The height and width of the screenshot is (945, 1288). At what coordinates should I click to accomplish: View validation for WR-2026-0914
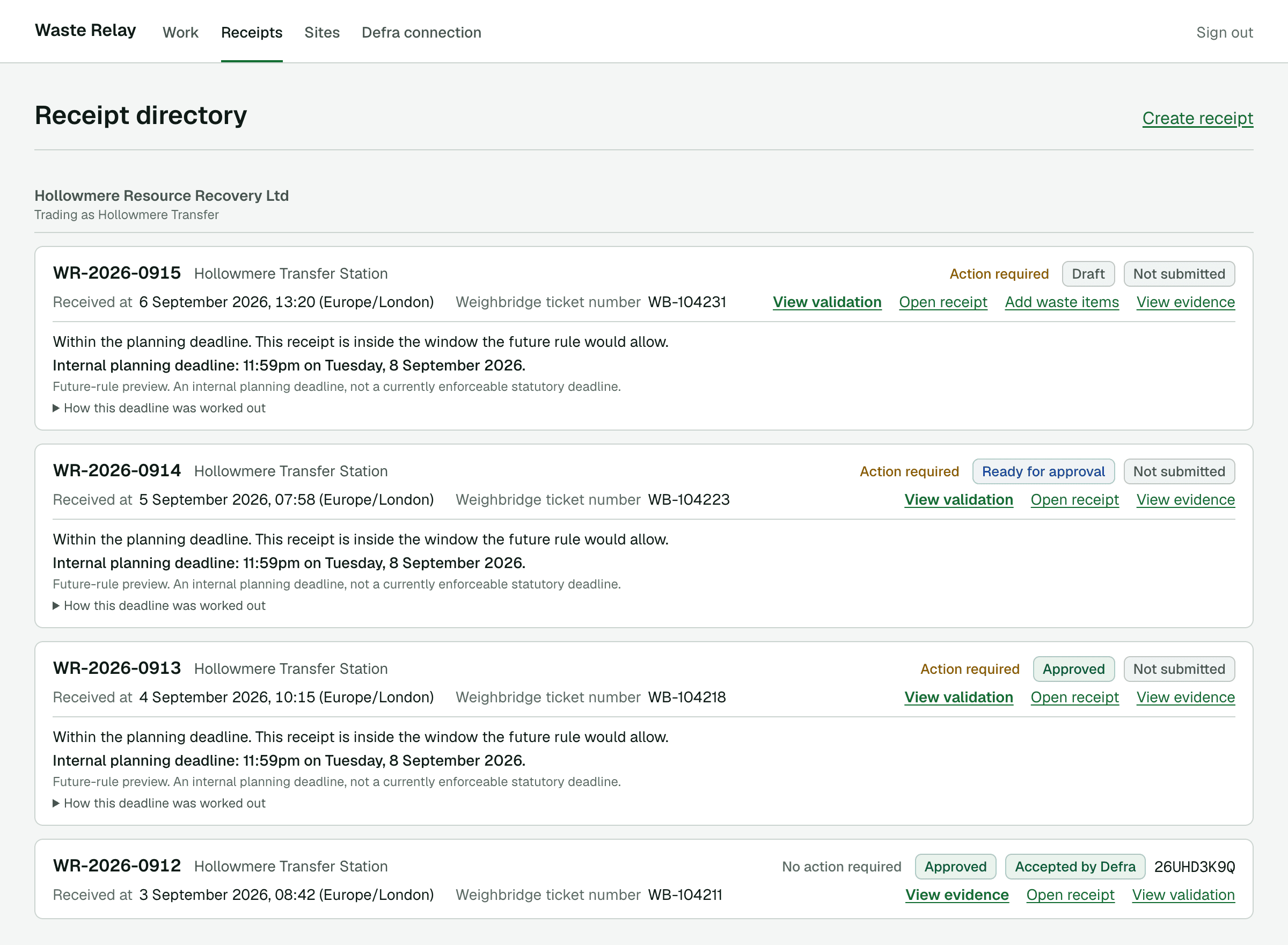(958, 499)
